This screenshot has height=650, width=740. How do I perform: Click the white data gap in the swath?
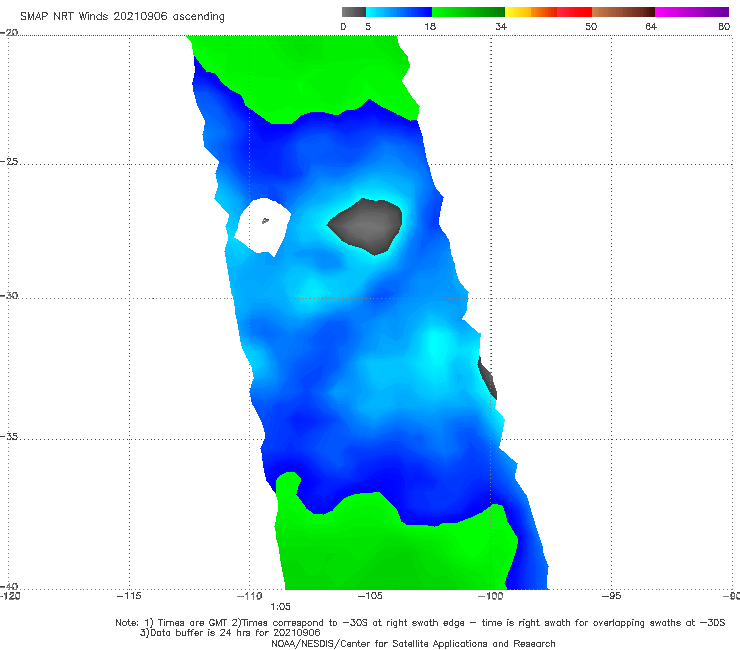click(x=262, y=227)
